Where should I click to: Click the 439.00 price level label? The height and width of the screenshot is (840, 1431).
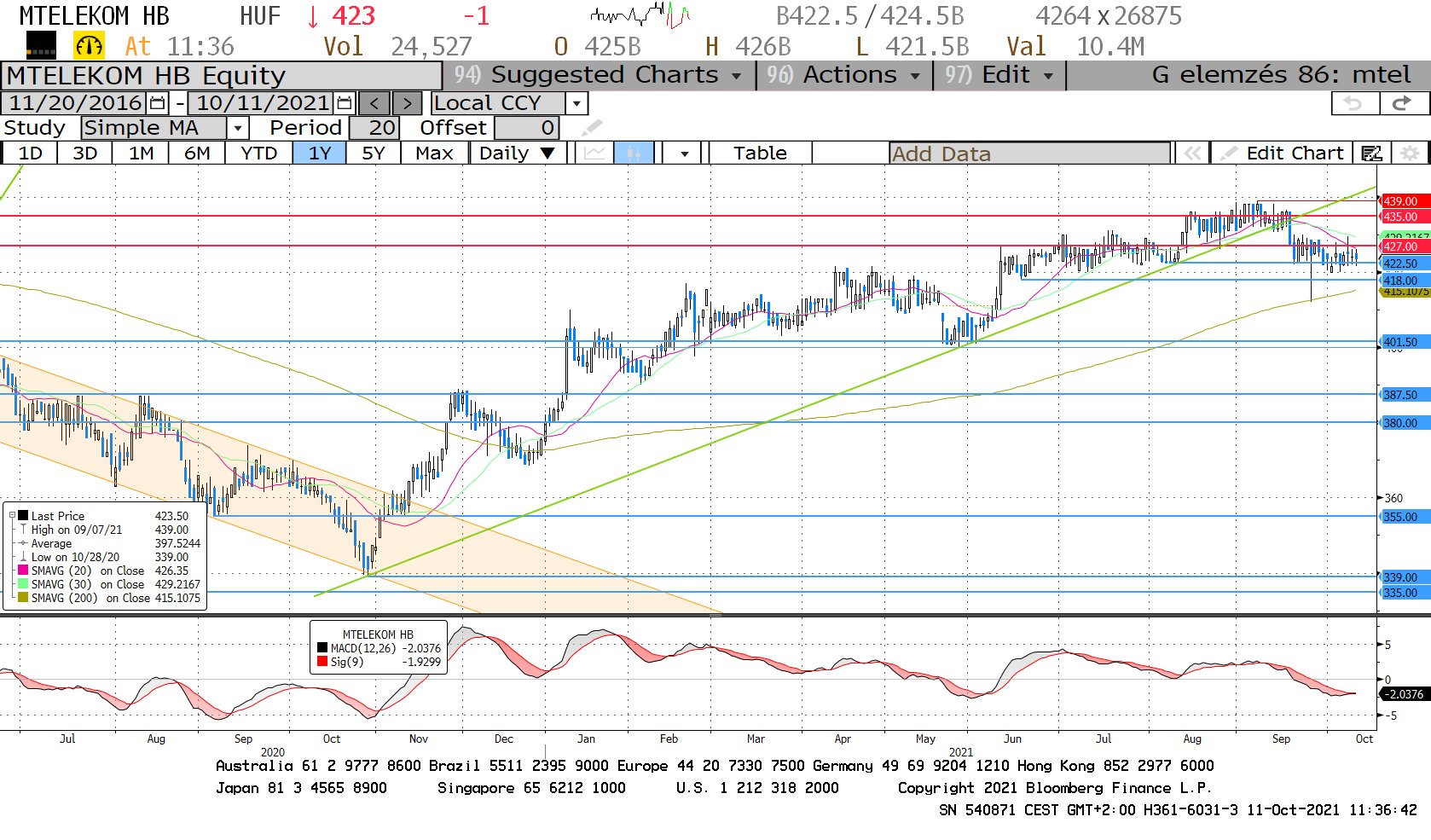[1403, 201]
